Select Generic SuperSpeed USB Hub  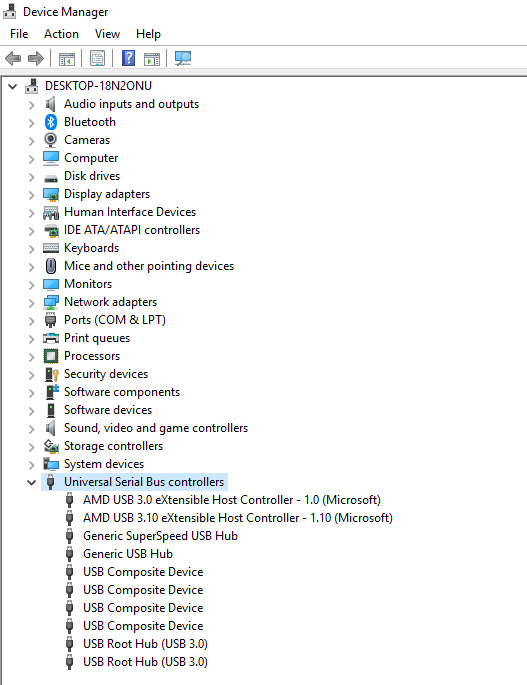click(x=160, y=536)
